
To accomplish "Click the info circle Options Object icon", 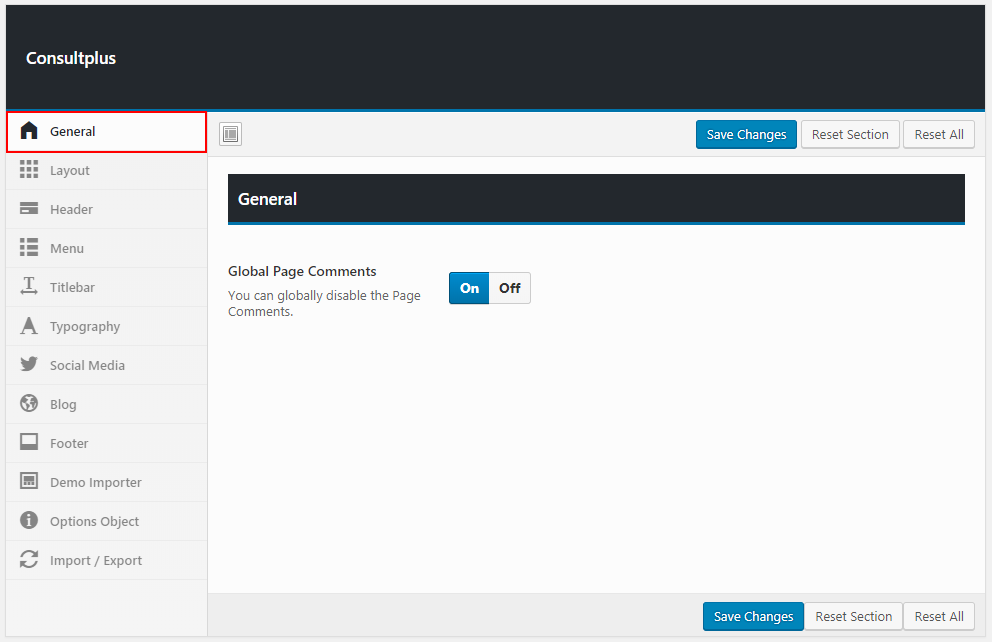I will 29,521.
